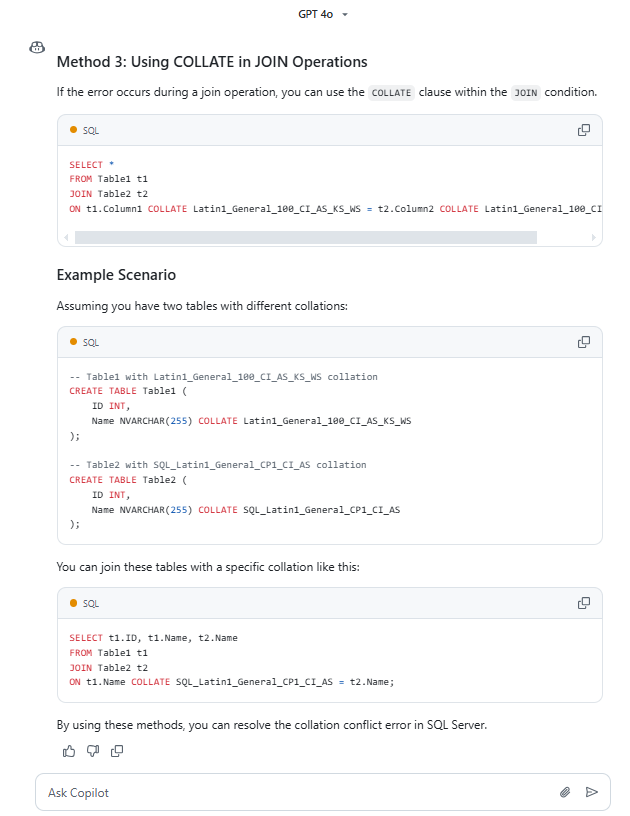Click the horizontal scrollbar thumb in first code block

click(x=305, y=237)
